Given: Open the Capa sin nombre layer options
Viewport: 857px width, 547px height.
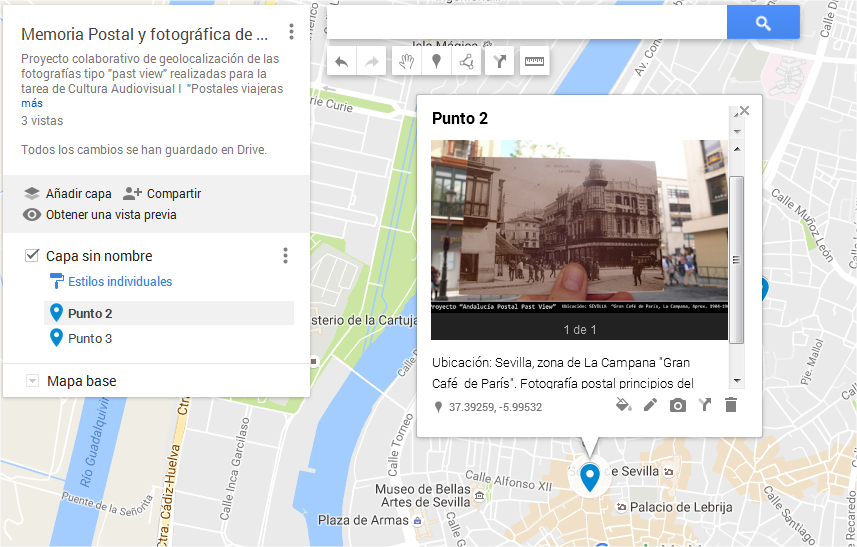Looking at the screenshot, I should pyautogui.click(x=285, y=255).
